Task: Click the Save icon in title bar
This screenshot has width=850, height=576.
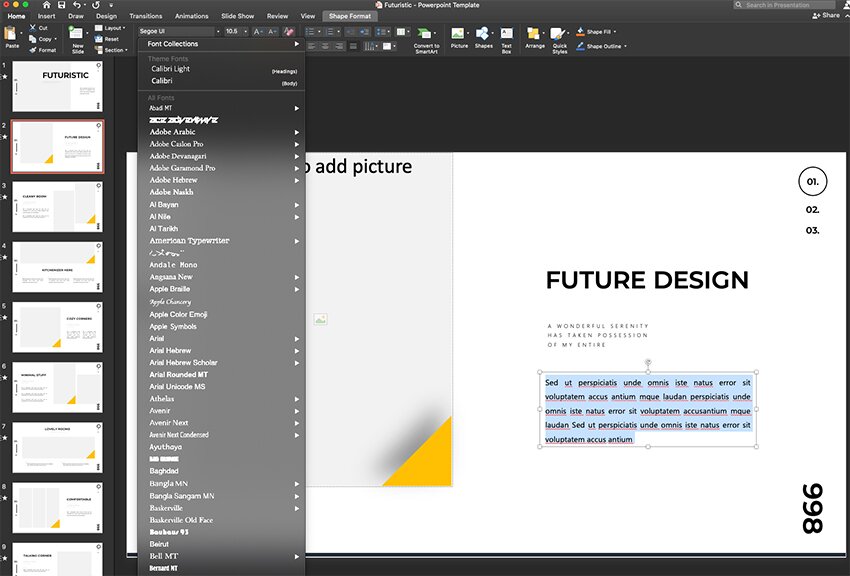Action: point(62,5)
